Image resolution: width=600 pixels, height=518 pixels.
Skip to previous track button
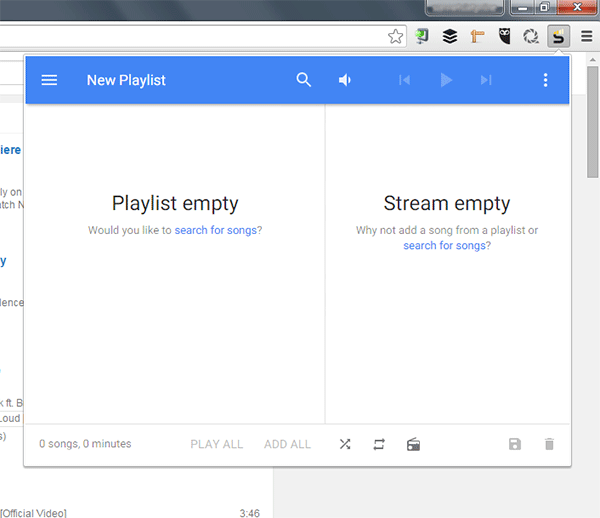pyautogui.click(x=404, y=80)
